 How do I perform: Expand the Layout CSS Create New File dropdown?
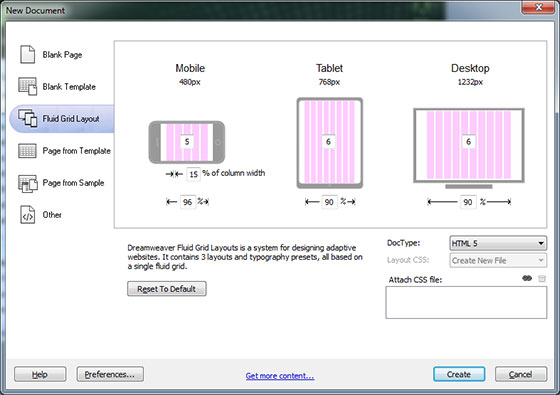(498, 261)
